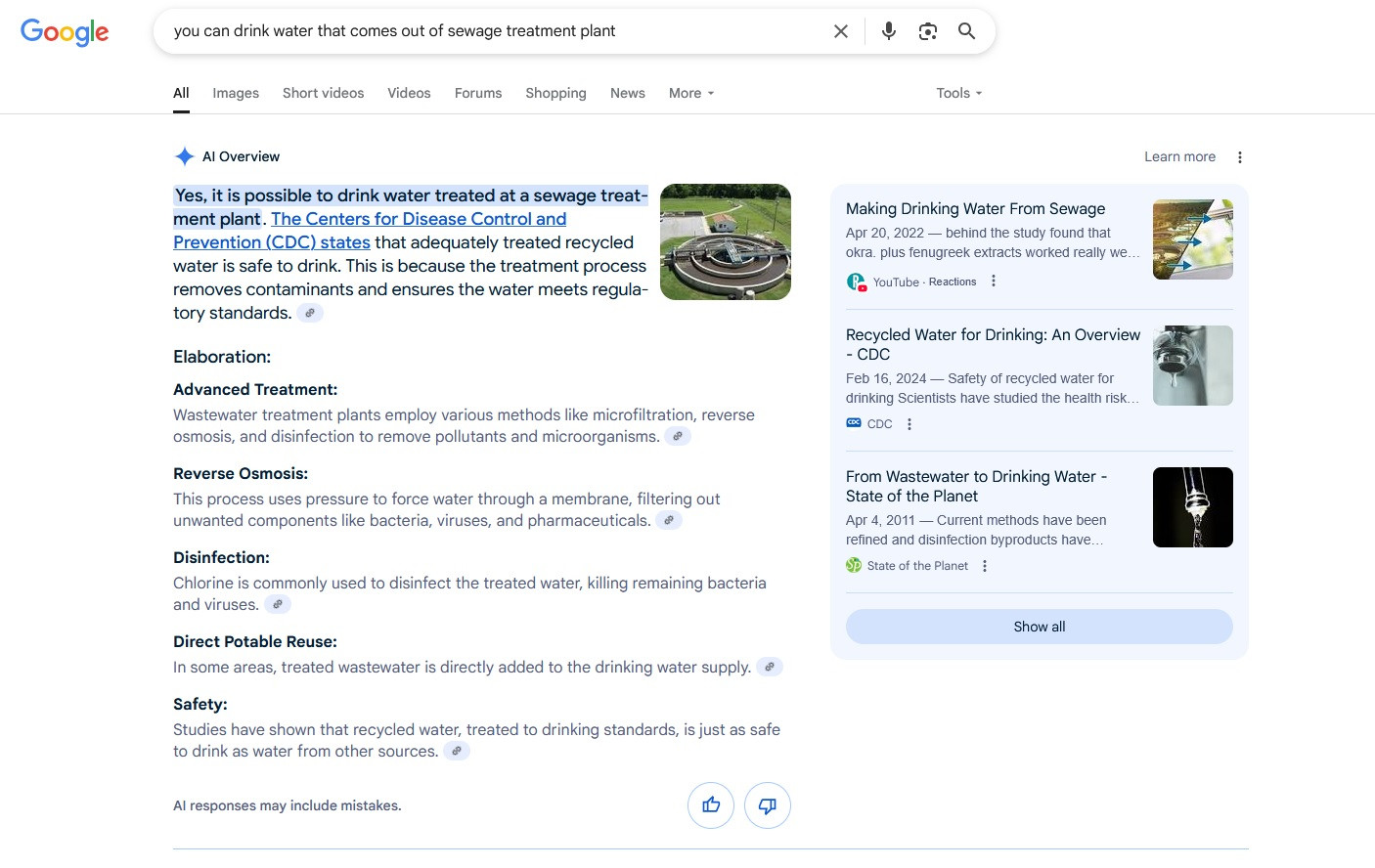
Task: Open source link for Reverse Osmosis section
Action: (669, 521)
